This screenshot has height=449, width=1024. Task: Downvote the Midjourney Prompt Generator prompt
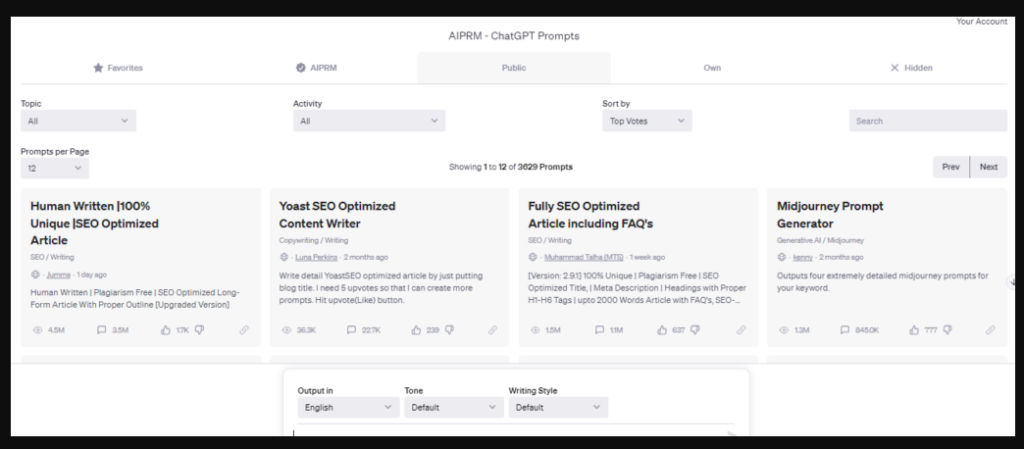point(947,329)
